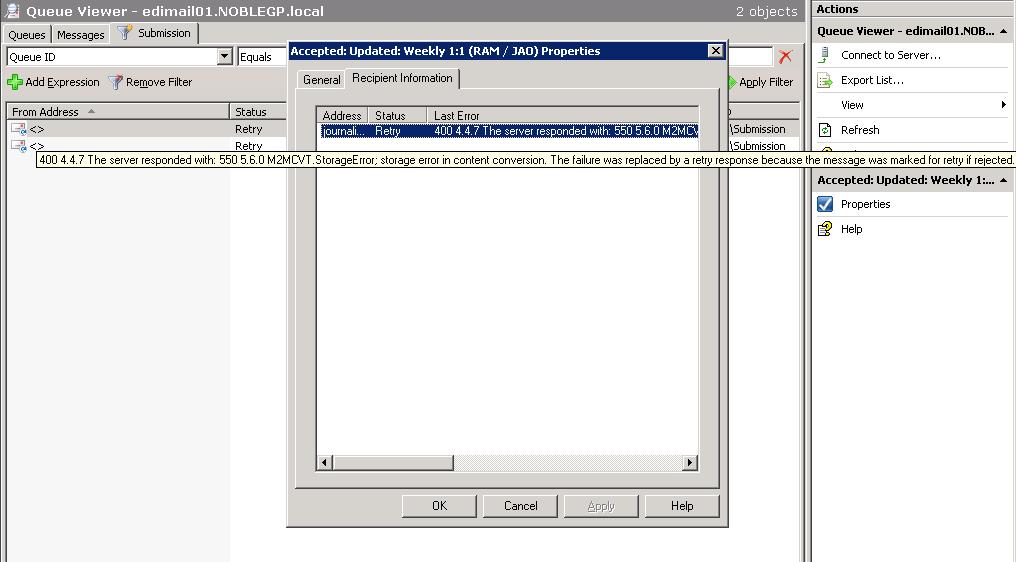This screenshot has width=1016, height=562.
Task: Click the Refresh icon in Actions
Action: coord(824,130)
